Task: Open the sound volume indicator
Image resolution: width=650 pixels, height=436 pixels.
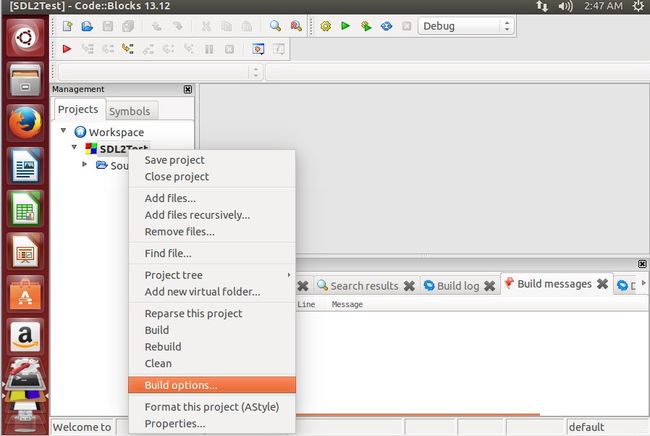Action: coord(565,6)
